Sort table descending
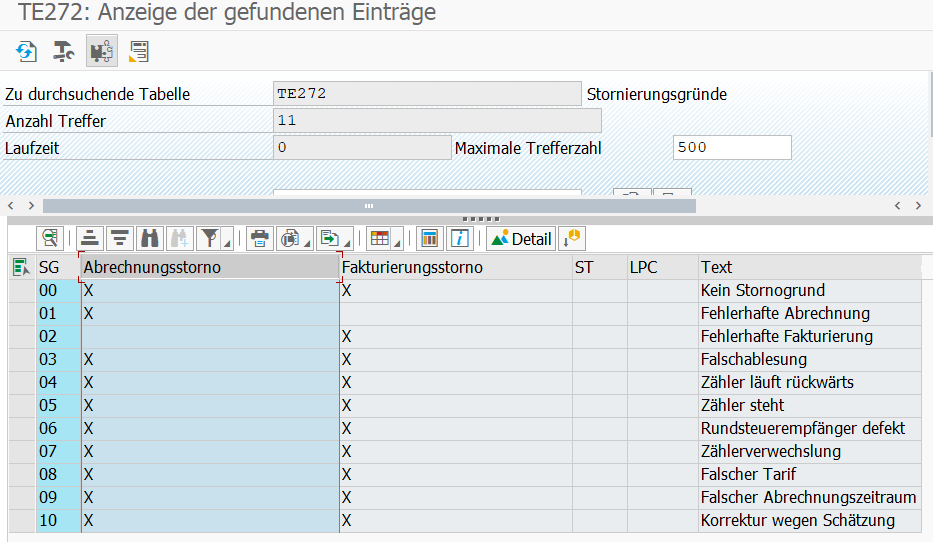This screenshot has width=933, height=542. click(120, 238)
